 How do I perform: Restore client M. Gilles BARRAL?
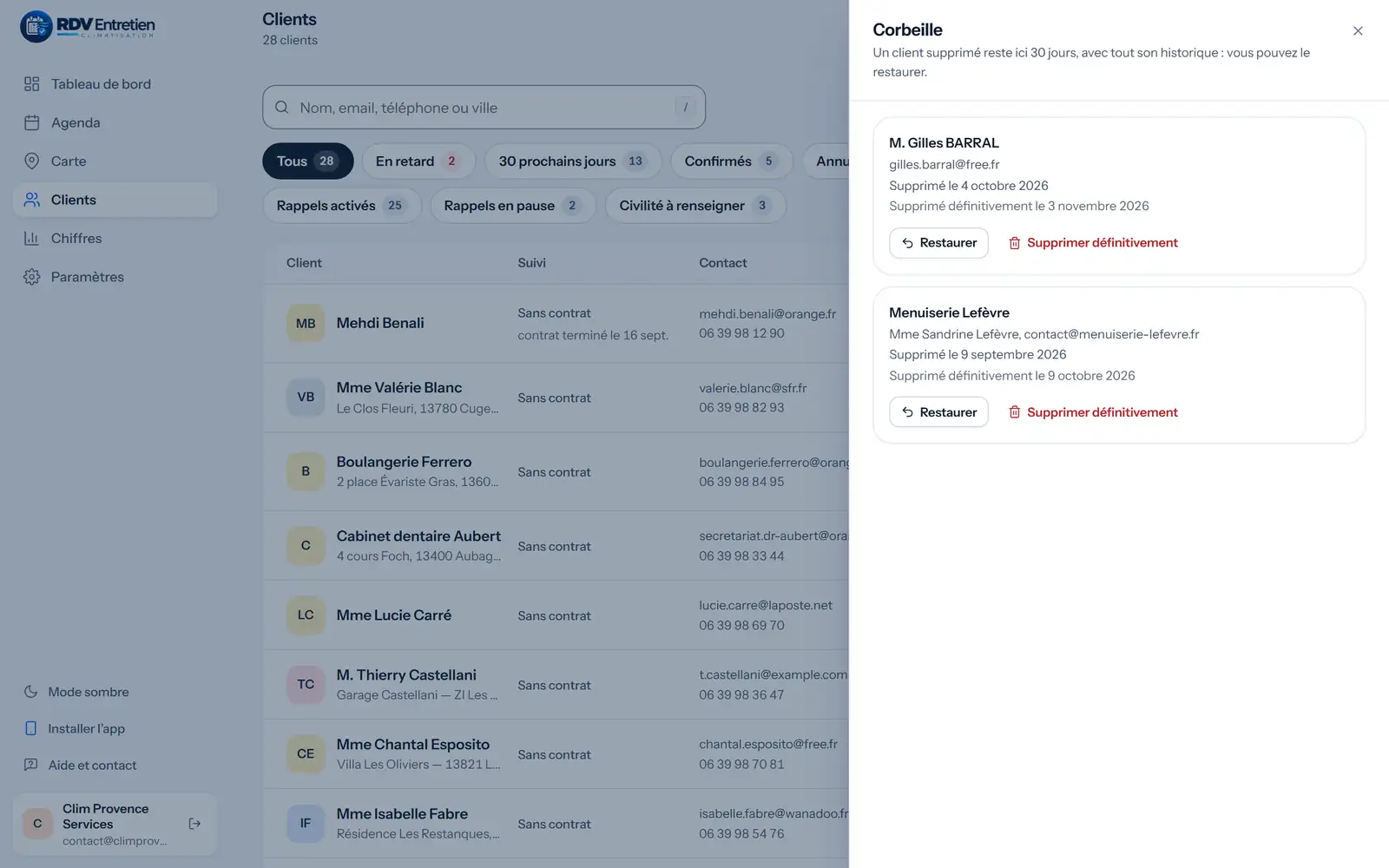938,243
